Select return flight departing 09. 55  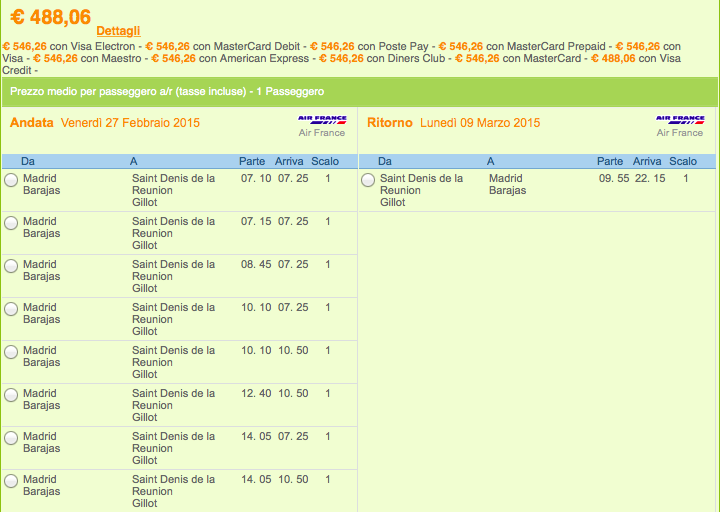[x=368, y=180]
